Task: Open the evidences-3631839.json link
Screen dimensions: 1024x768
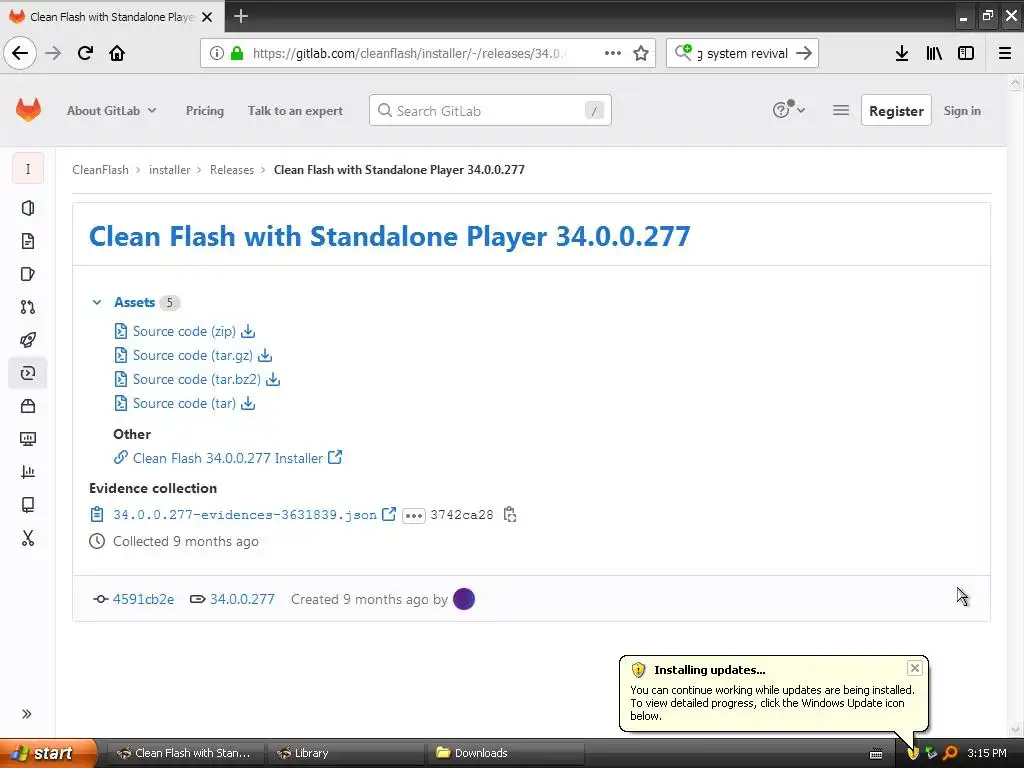Action: (245, 515)
